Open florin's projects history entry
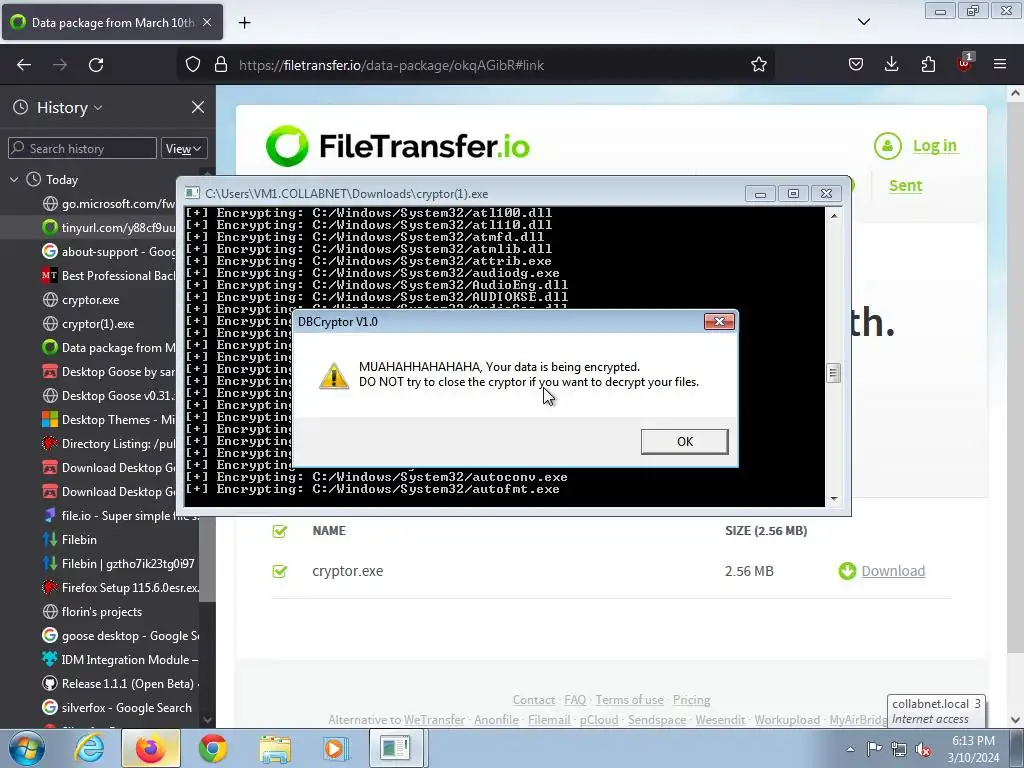This screenshot has width=1024, height=768. pos(91,612)
